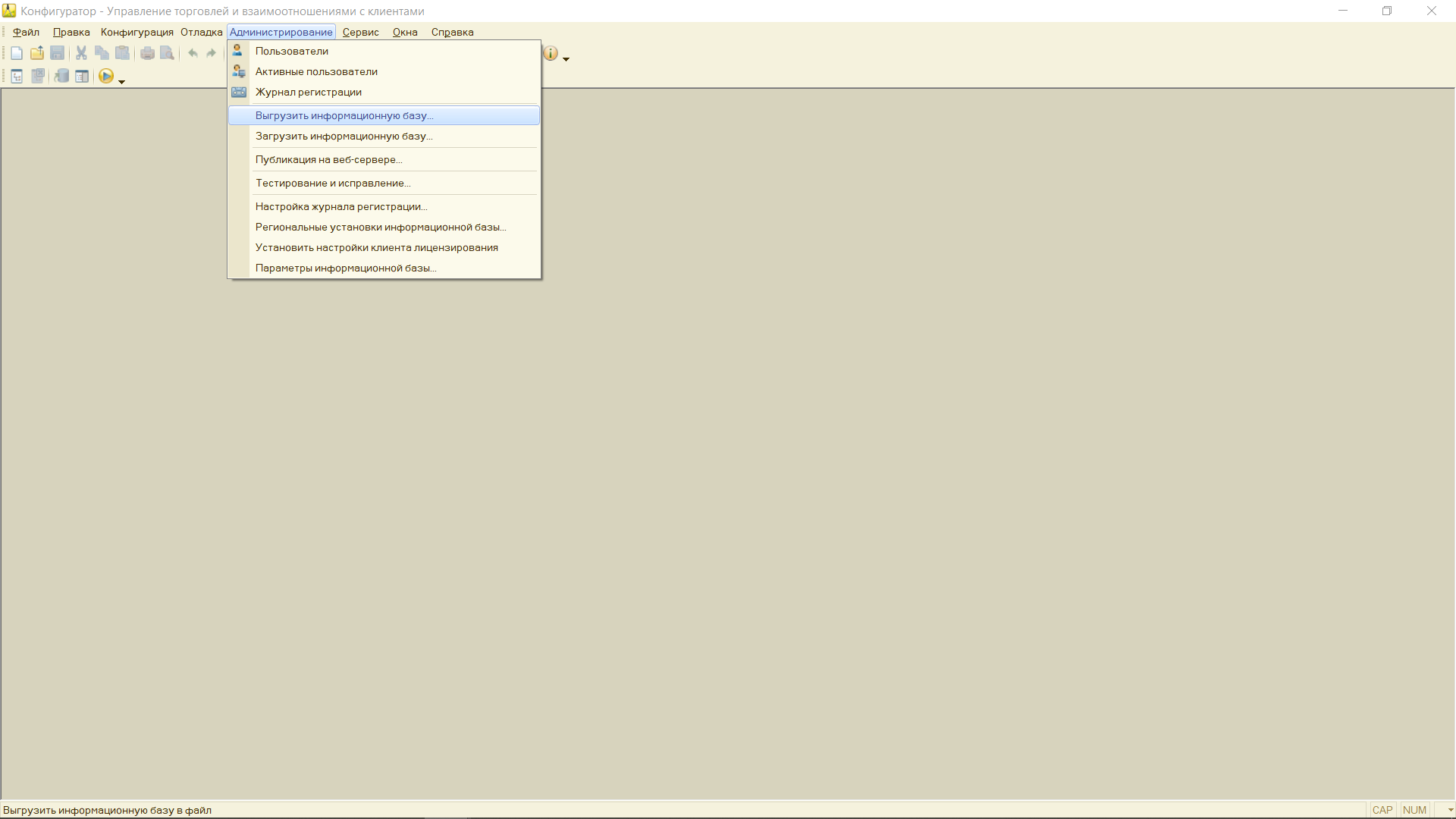Select Публикация на веб-сервере

384,159
